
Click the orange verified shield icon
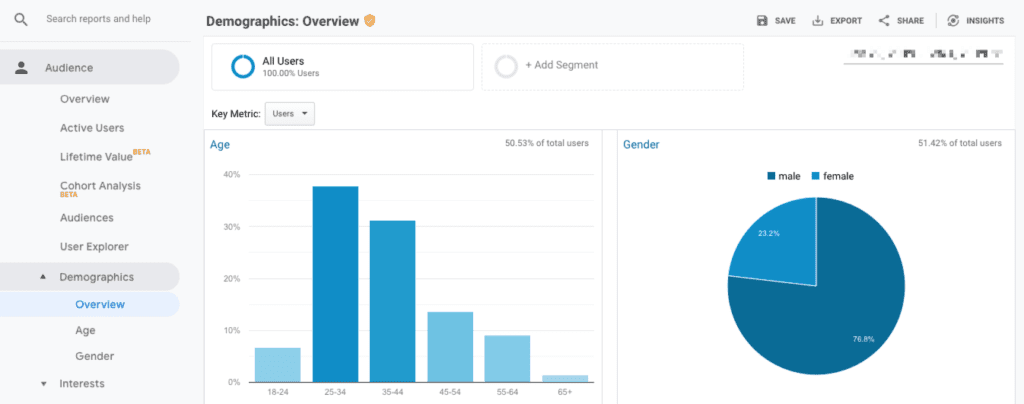click(x=370, y=20)
